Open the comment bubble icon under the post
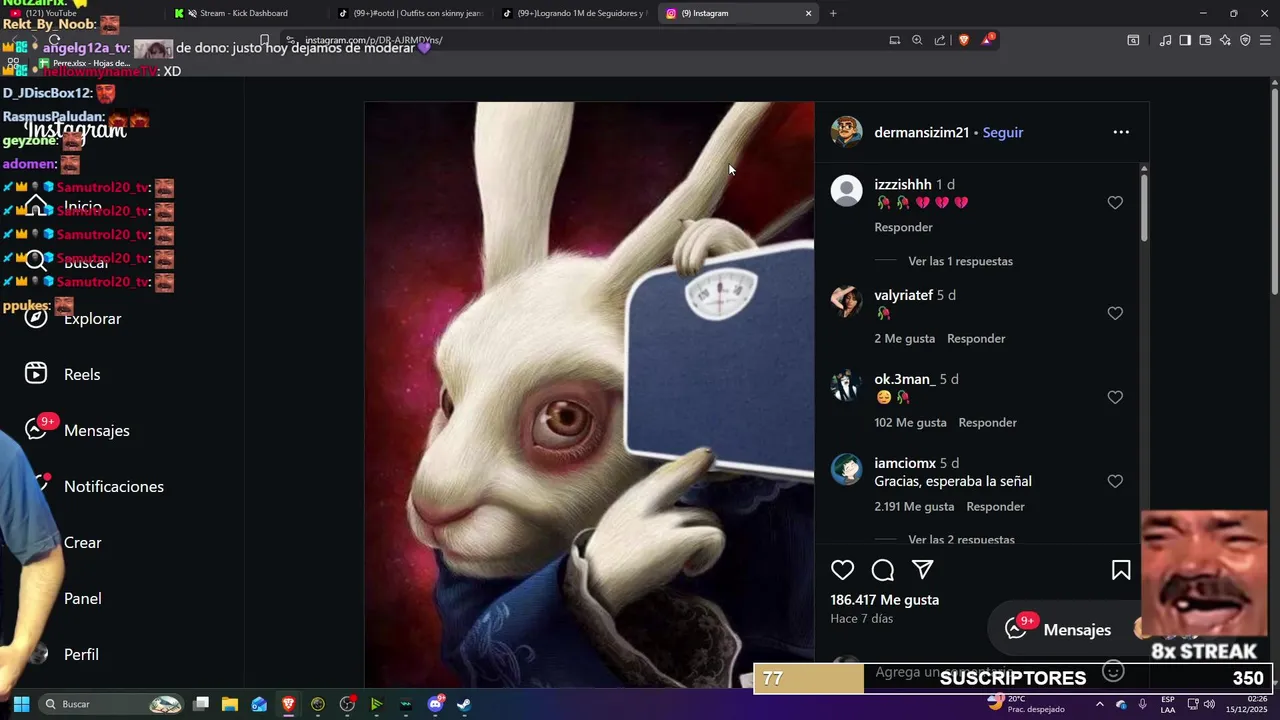This screenshot has height=720, width=1280. point(882,570)
